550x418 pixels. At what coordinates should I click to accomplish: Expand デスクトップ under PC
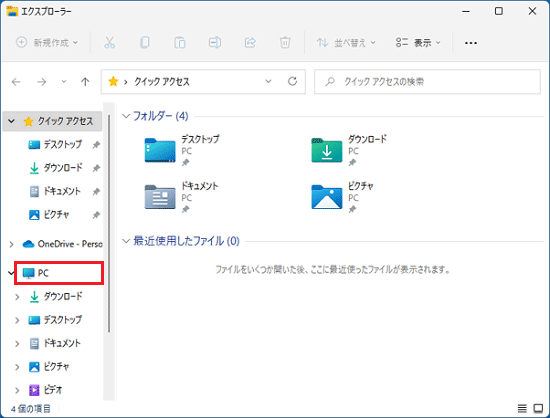click(x=17, y=320)
